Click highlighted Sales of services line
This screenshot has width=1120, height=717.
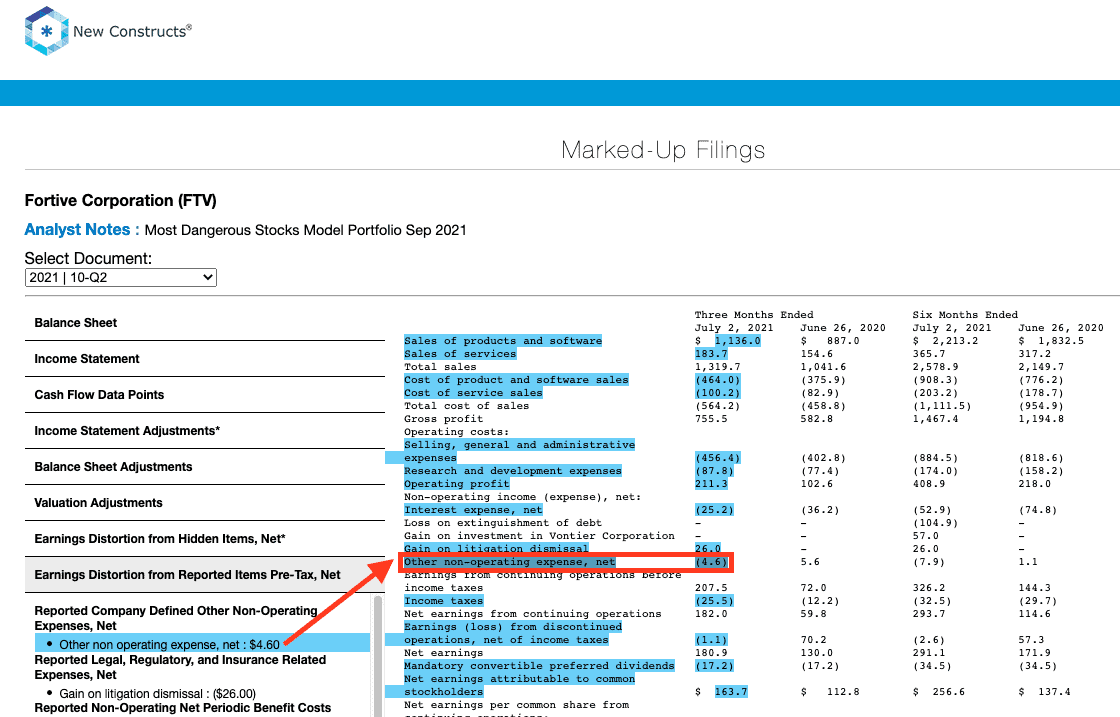[460, 354]
